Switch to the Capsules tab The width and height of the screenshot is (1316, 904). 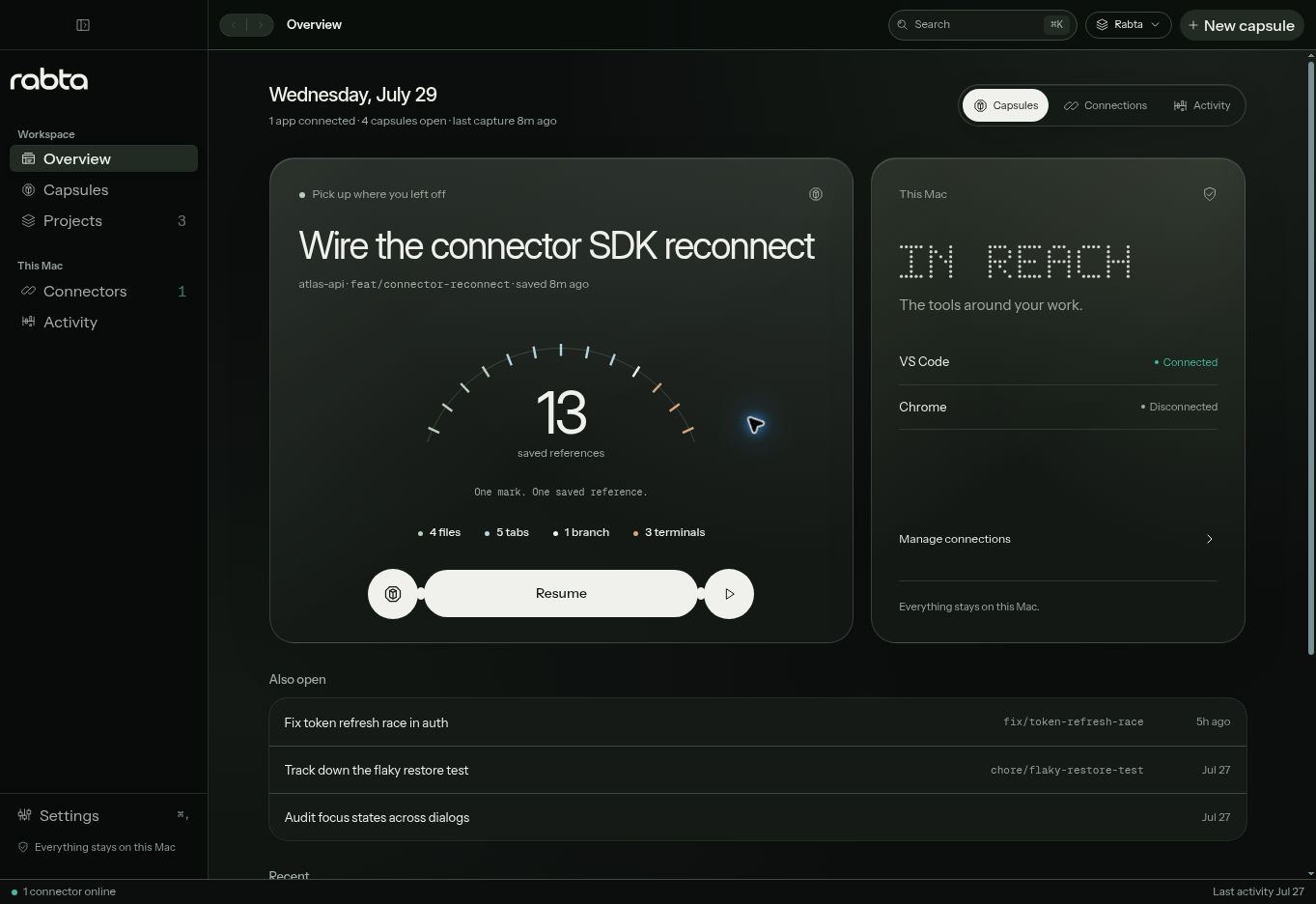[1005, 105]
